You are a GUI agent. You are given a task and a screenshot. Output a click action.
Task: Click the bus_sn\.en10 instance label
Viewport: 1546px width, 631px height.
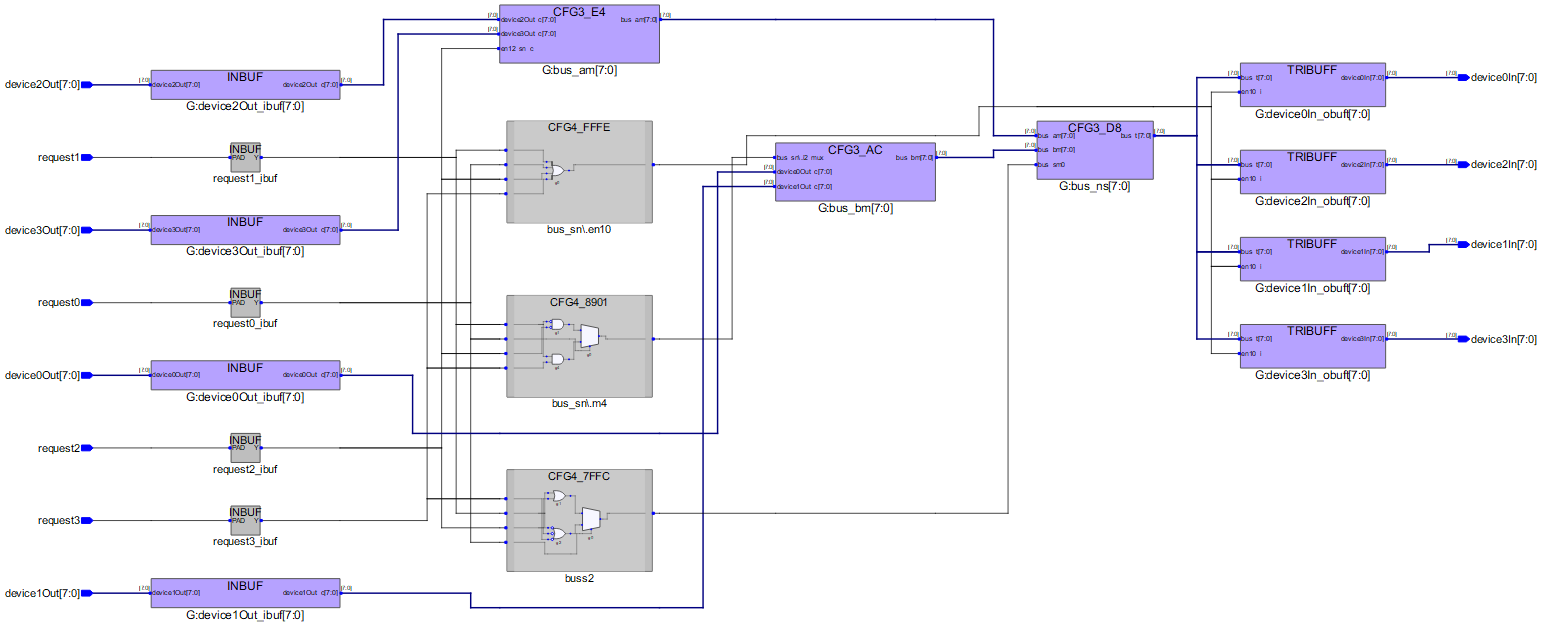point(580,230)
